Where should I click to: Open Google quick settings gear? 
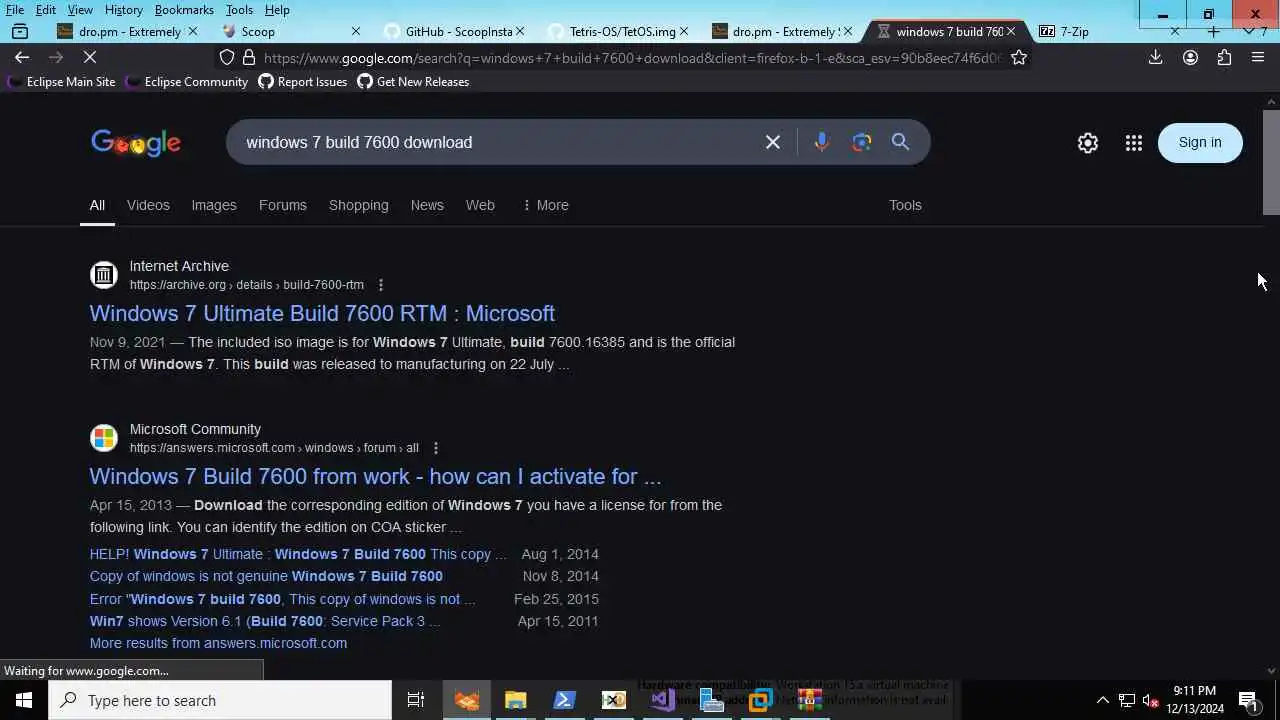tap(1088, 143)
